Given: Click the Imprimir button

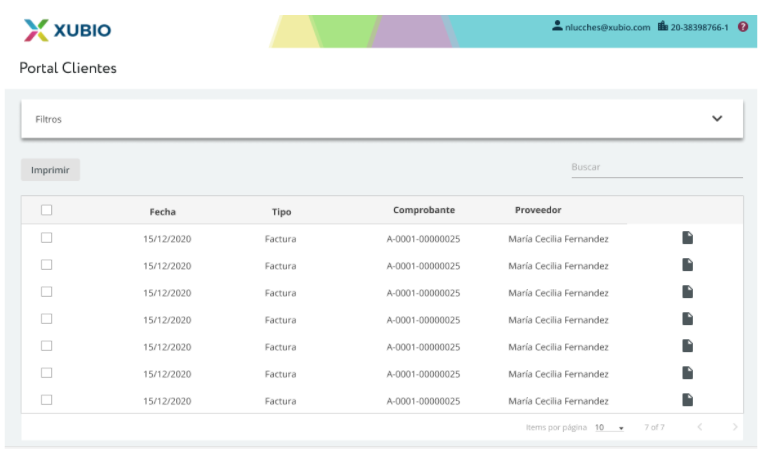Looking at the screenshot, I should [x=50, y=170].
